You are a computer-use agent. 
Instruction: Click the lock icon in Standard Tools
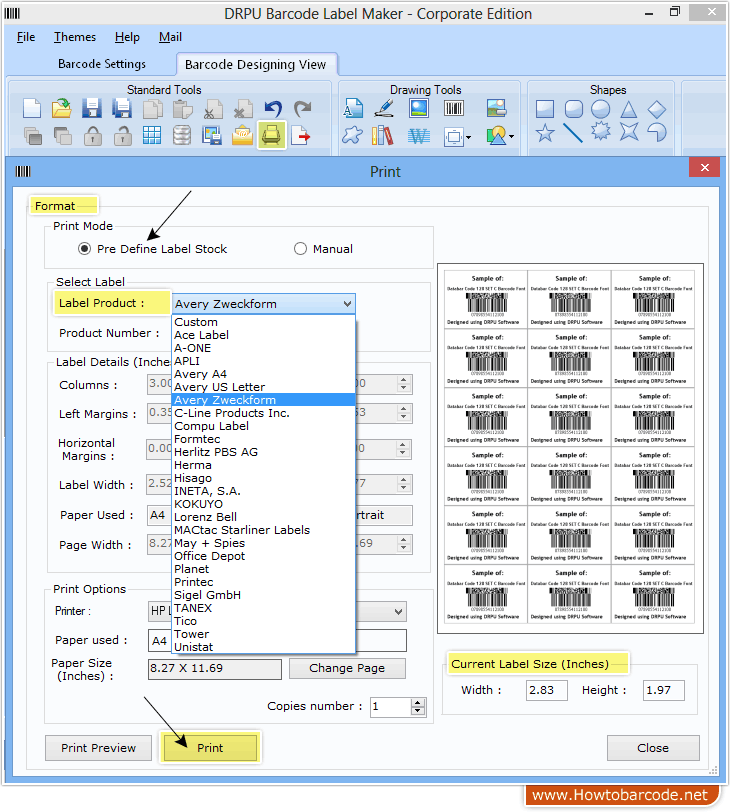(x=93, y=136)
